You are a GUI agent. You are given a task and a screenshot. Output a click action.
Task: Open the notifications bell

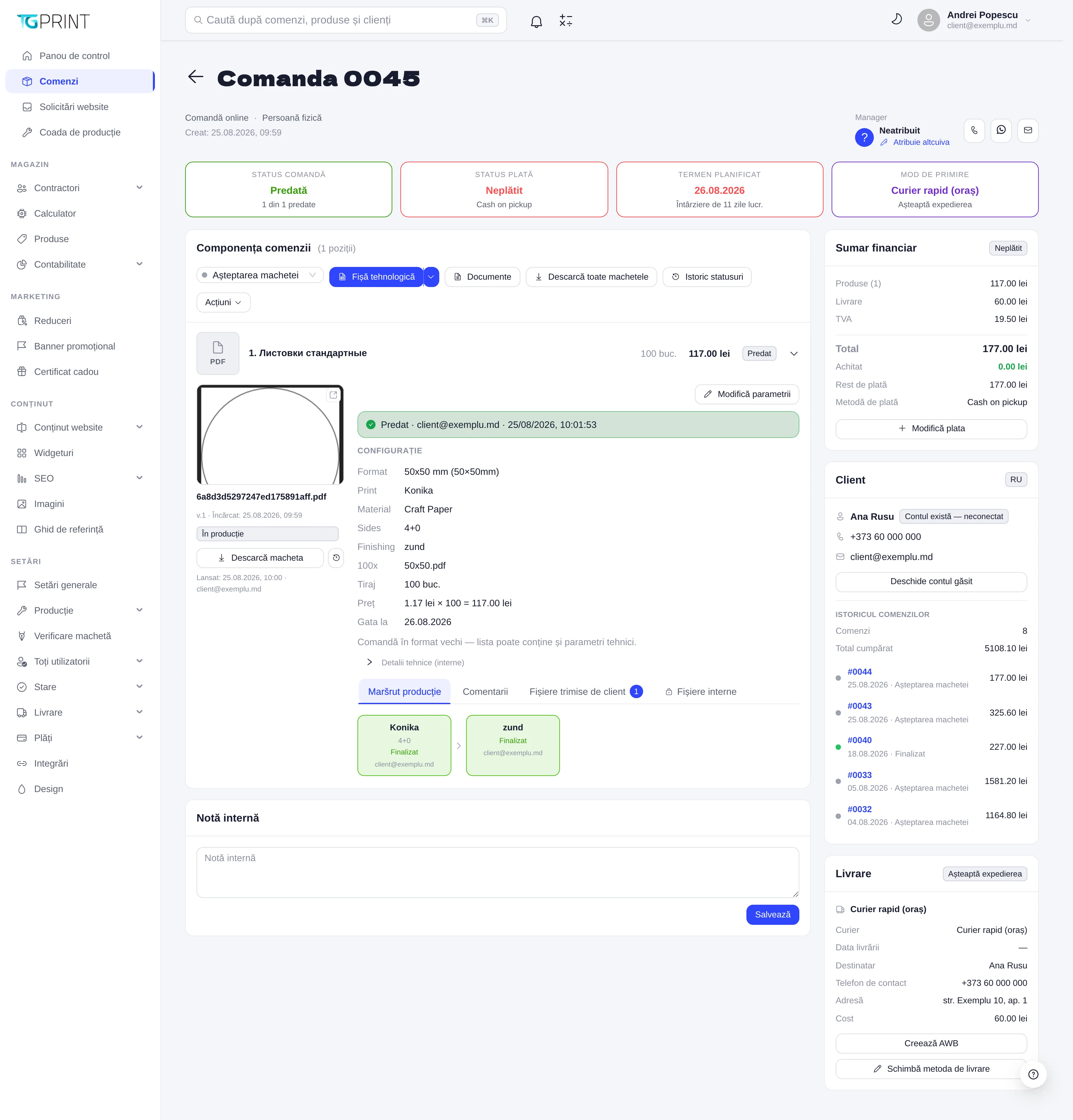536,21
